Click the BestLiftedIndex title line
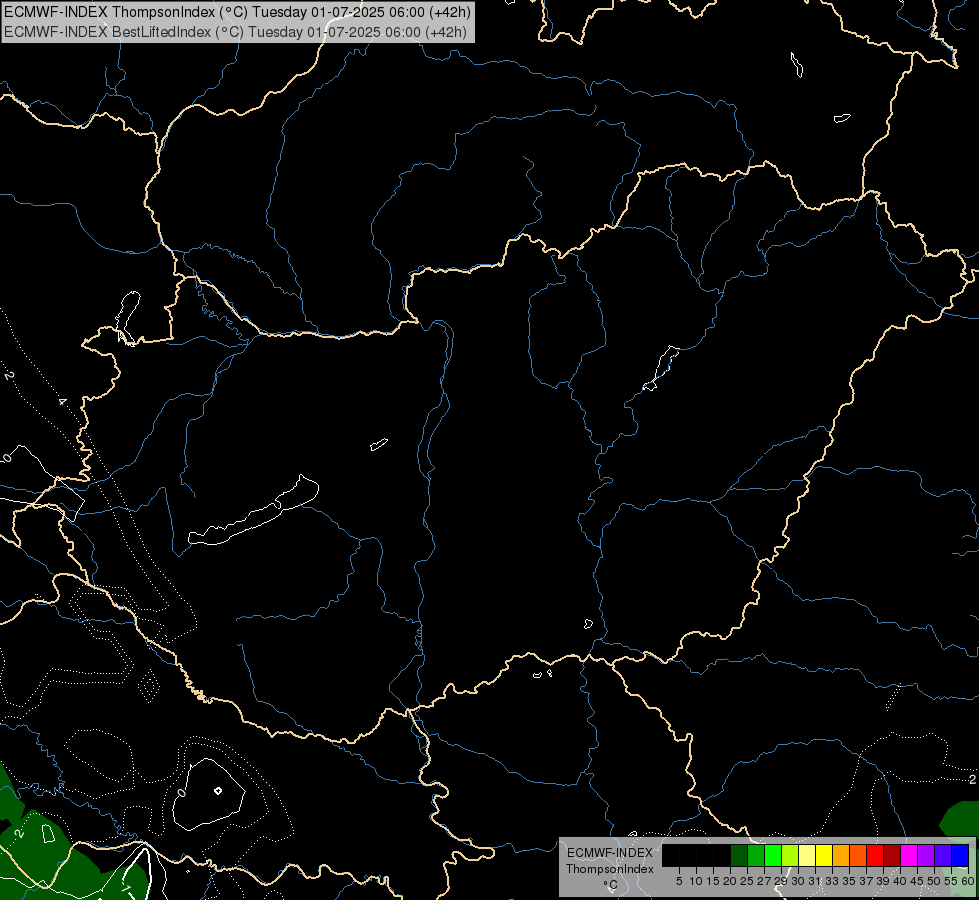Image resolution: width=979 pixels, height=900 pixels. 235,32
